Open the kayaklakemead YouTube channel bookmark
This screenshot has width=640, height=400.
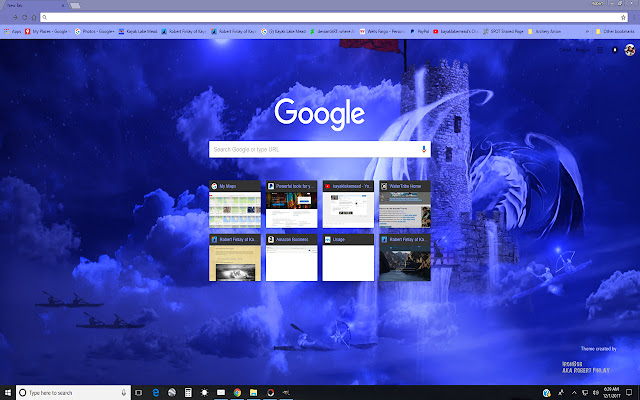pos(456,31)
